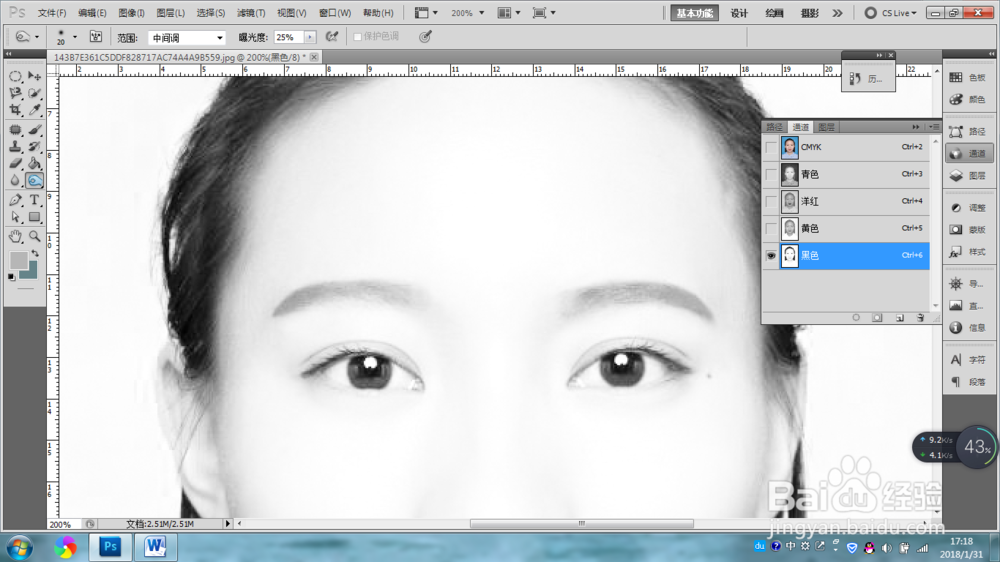Select the active Dodge tool
Viewport: 1000px width, 562px height.
click(x=34, y=181)
